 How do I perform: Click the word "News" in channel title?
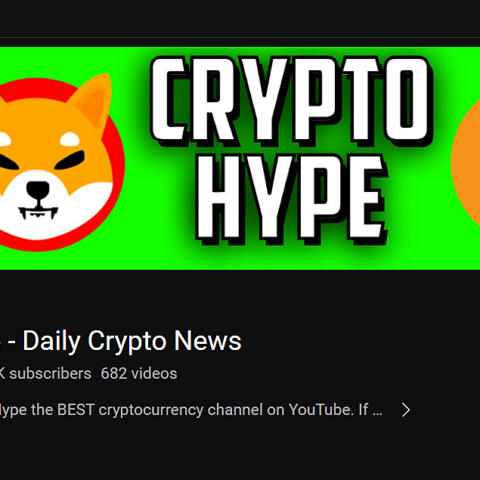coord(208,341)
